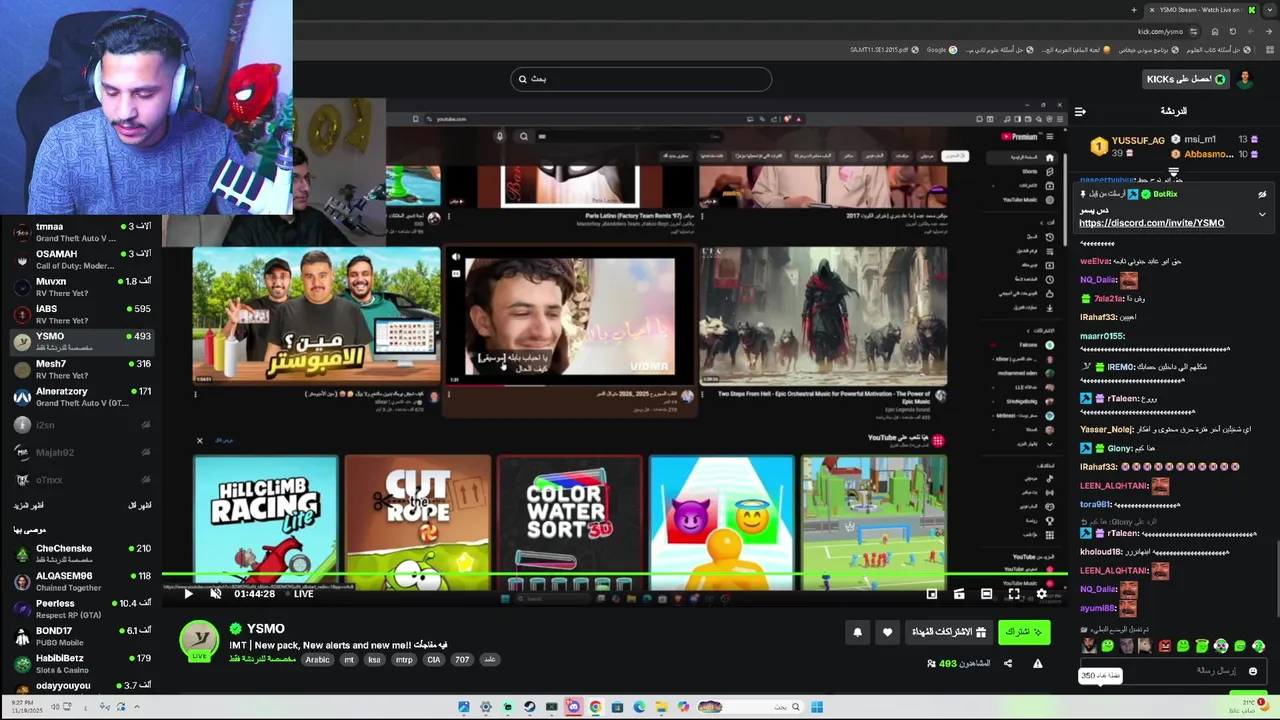The height and width of the screenshot is (720, 1280).
Task: Open offline channel i2sn in sidebar
Action: [x=82, y=425]
